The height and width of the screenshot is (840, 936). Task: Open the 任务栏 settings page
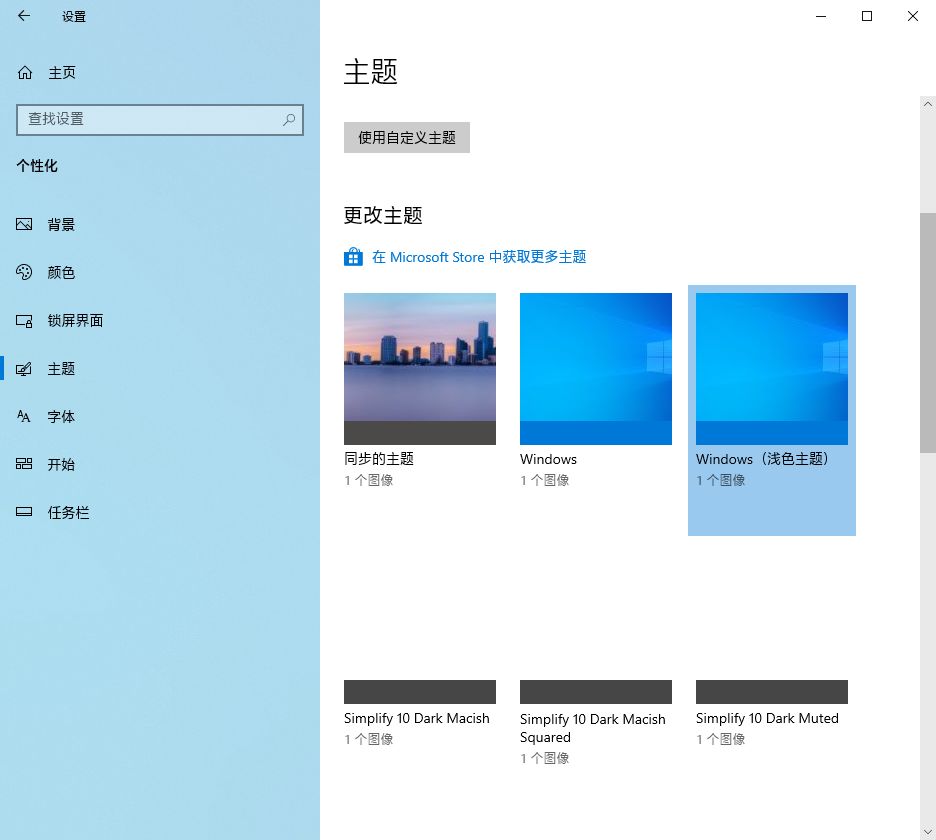(160, 512)
